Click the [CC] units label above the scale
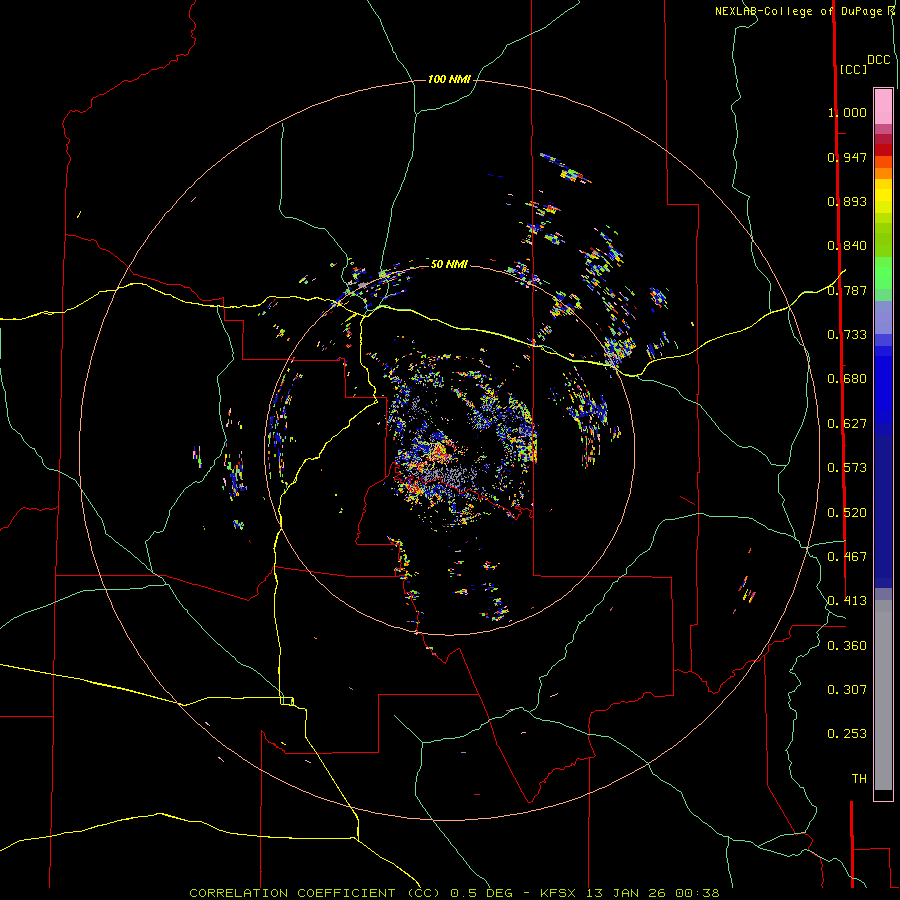 tap(853, 69)
